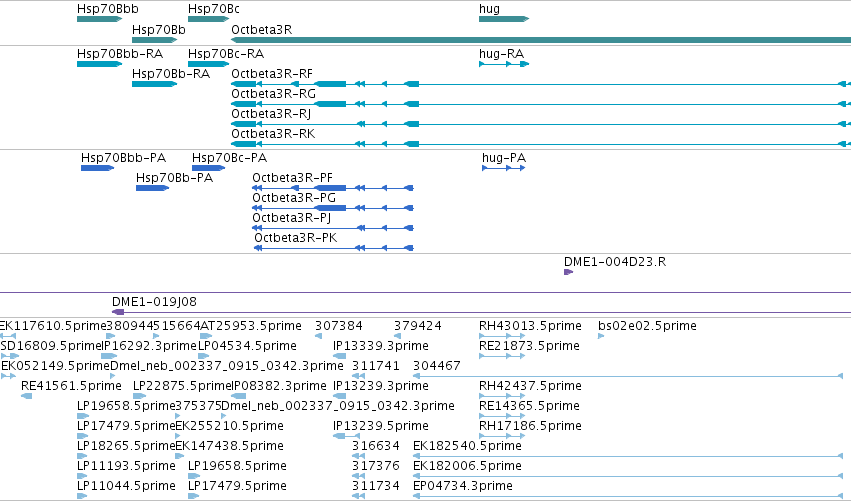The height and width of the screenshot is (501, 851).
Task: Select EST RE41561.5prime
Action: [x=71, y=386]
